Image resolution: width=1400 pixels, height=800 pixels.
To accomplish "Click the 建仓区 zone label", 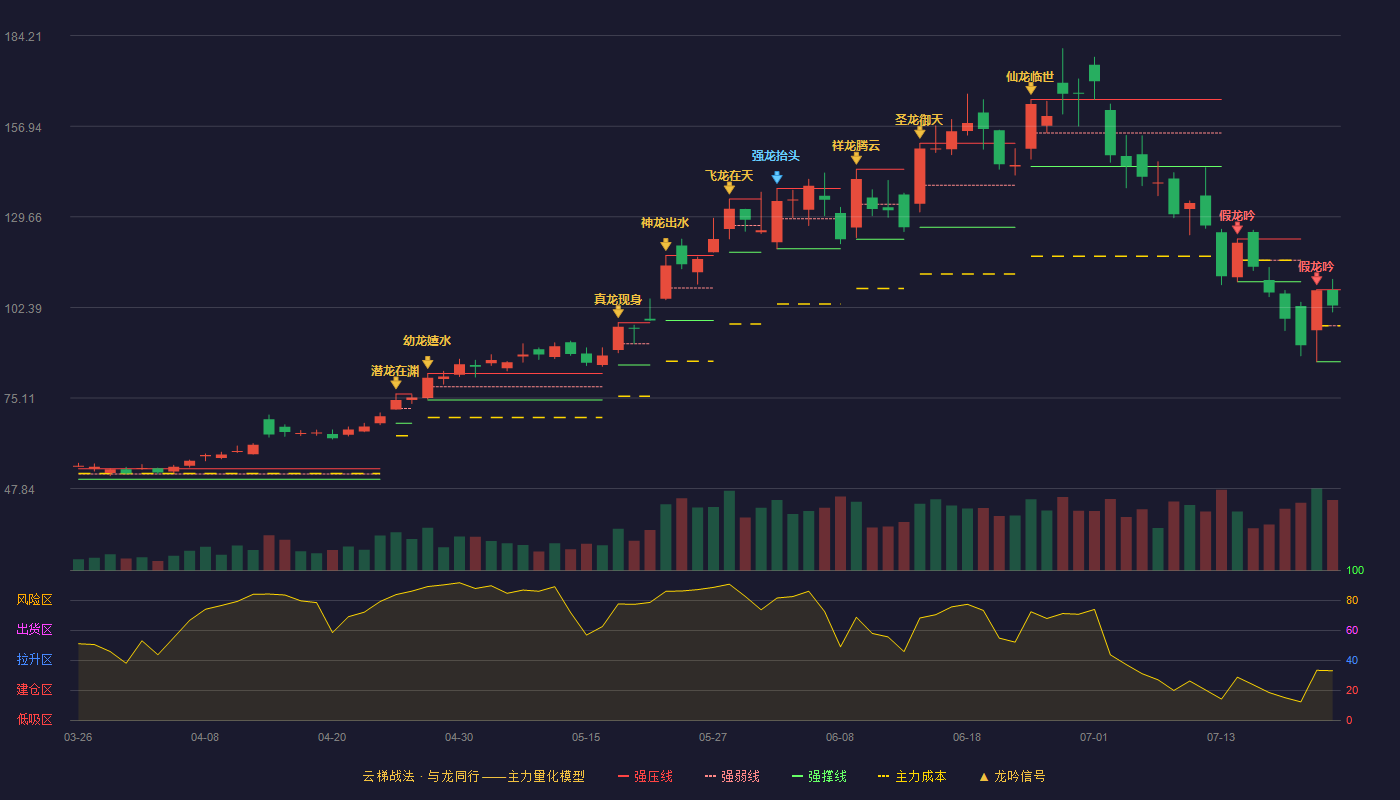I will tap(34, 690).
